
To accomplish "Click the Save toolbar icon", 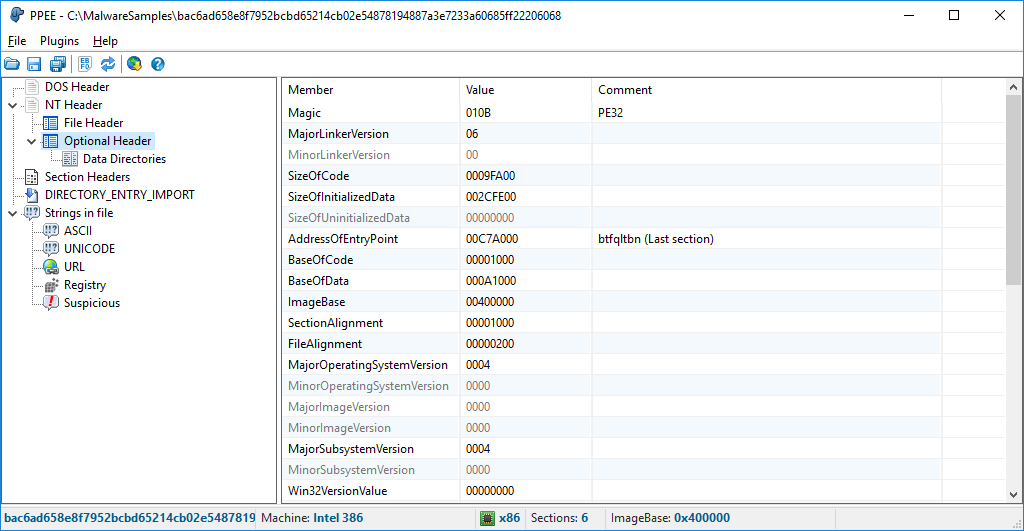I will (x=34, y=64).
